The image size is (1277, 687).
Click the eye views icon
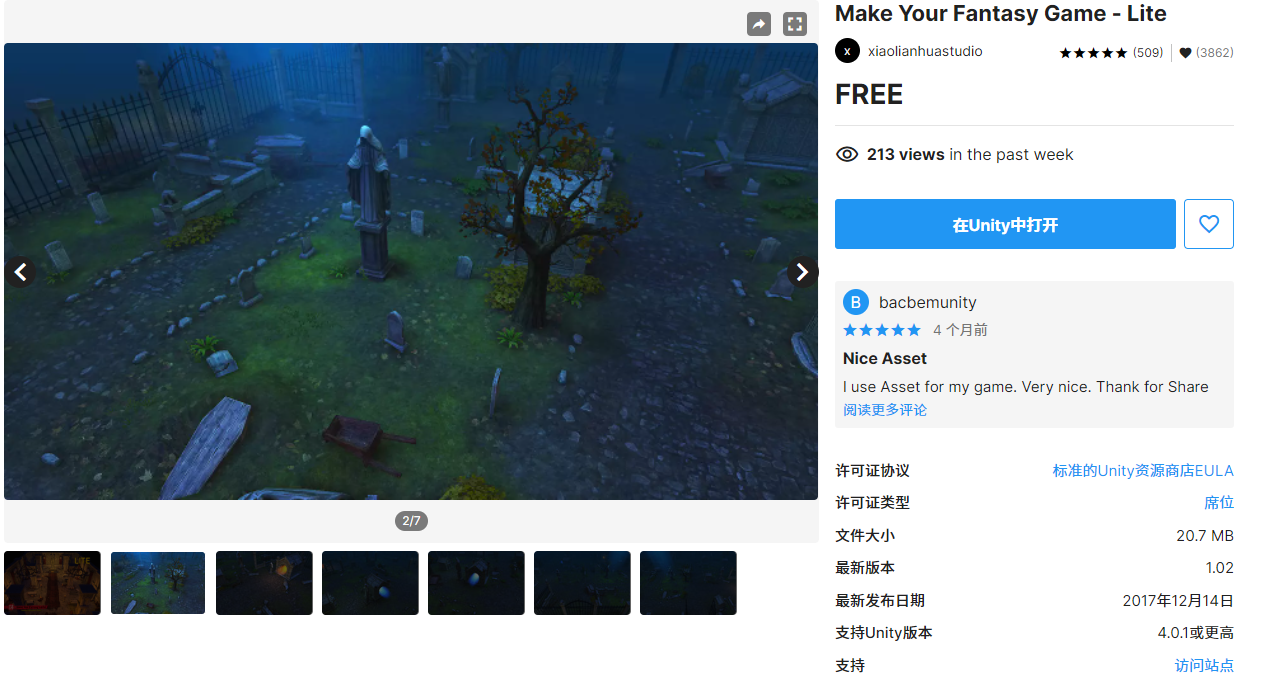[x=847, y=154]
